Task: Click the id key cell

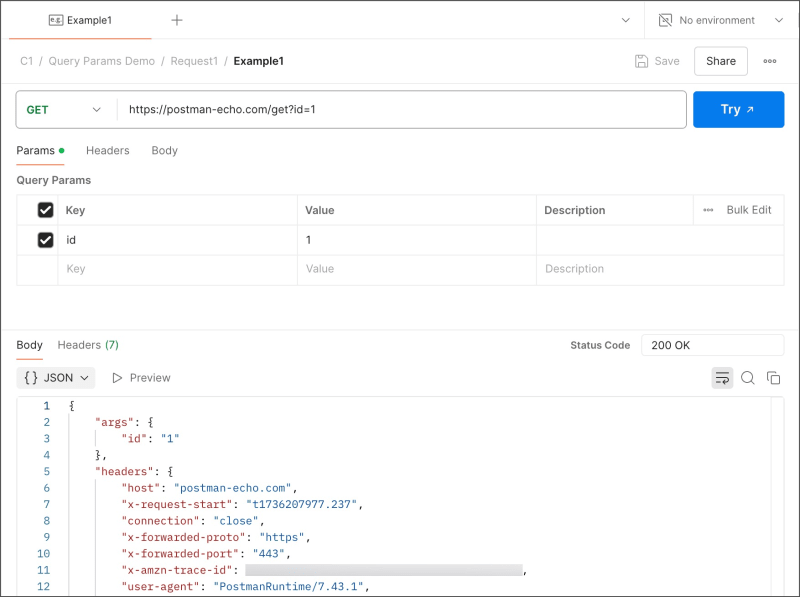Action: 178,240
